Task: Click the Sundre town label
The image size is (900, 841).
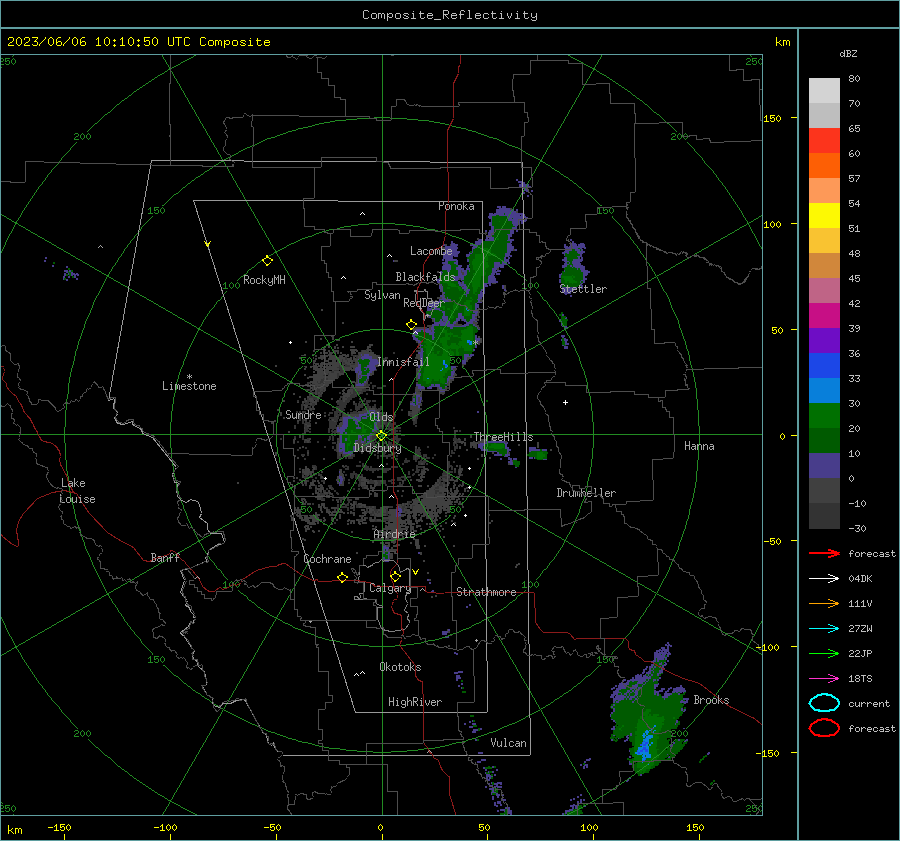Action: (x=303, y=414)
